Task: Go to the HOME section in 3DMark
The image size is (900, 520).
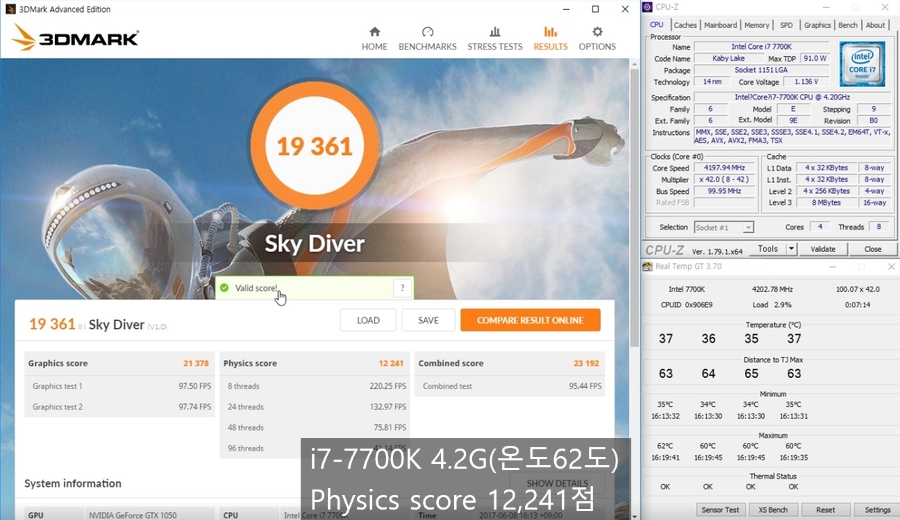Action: point(374,39)
